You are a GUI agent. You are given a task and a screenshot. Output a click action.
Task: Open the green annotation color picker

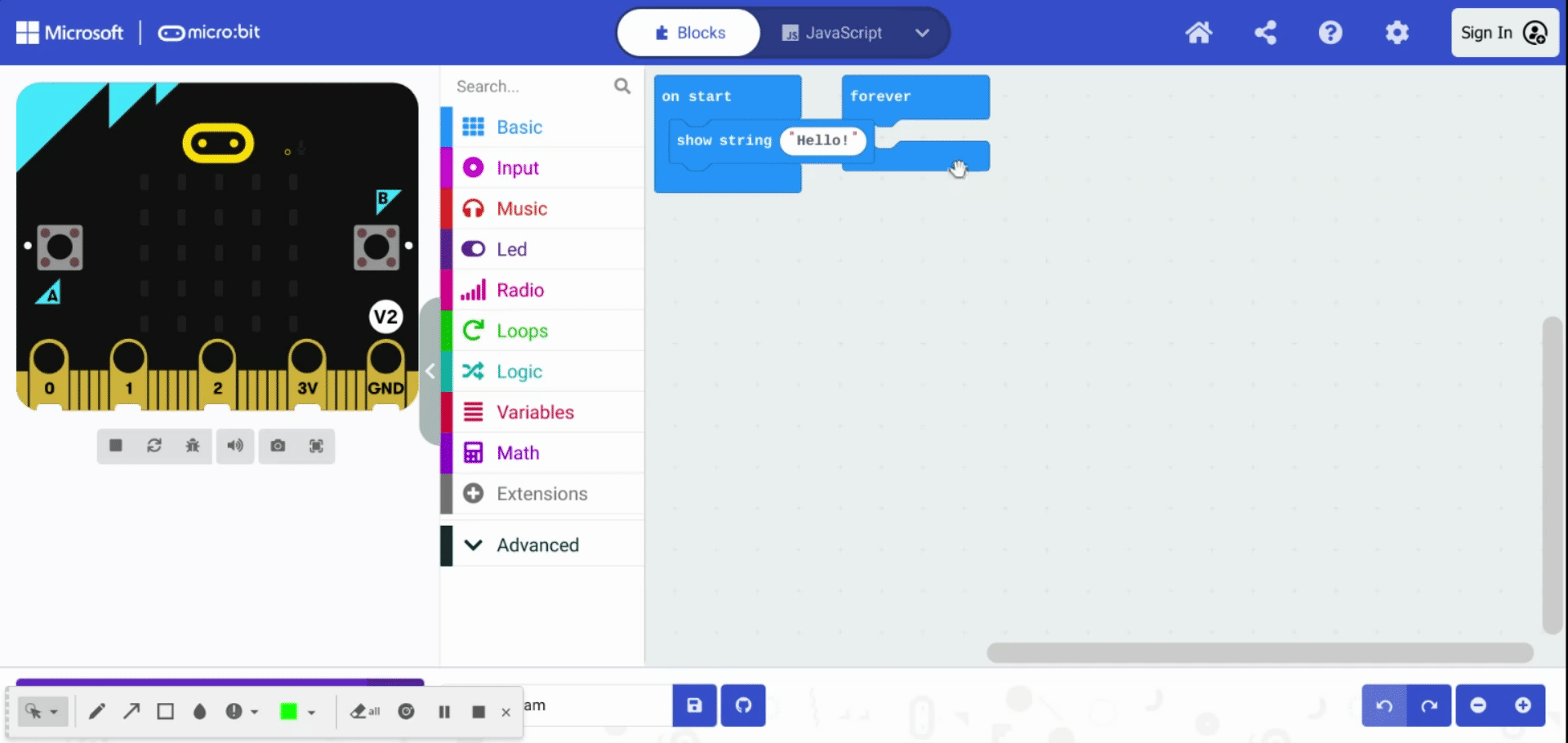coord(298,711)
